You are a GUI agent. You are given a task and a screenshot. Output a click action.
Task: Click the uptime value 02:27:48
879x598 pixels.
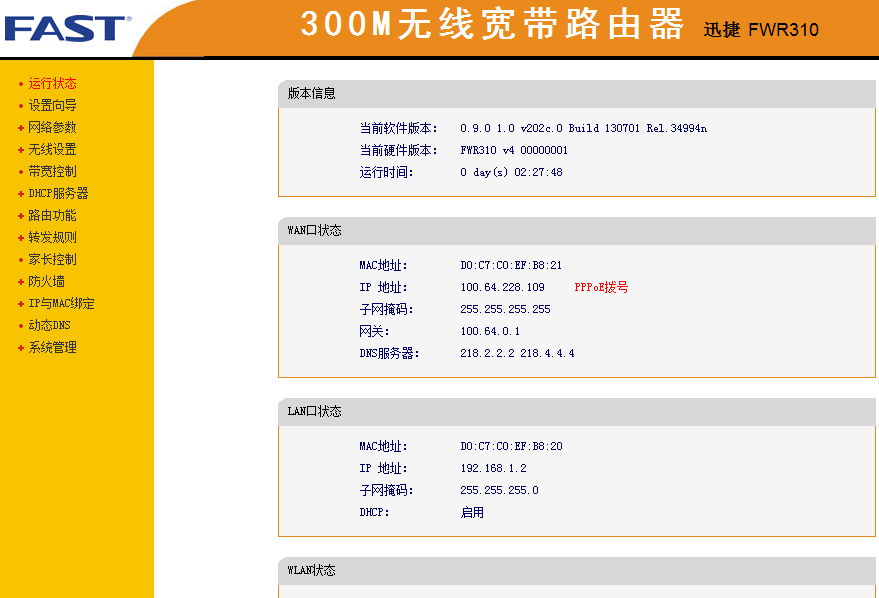point(538,172)
